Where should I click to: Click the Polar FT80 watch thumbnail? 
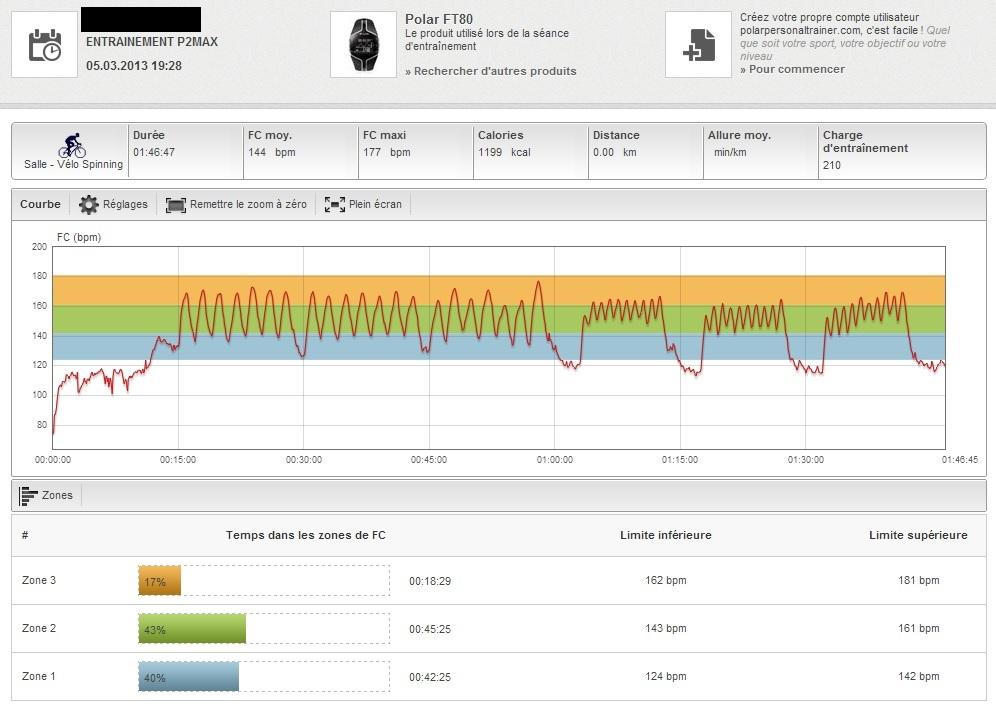click(363, 45)
